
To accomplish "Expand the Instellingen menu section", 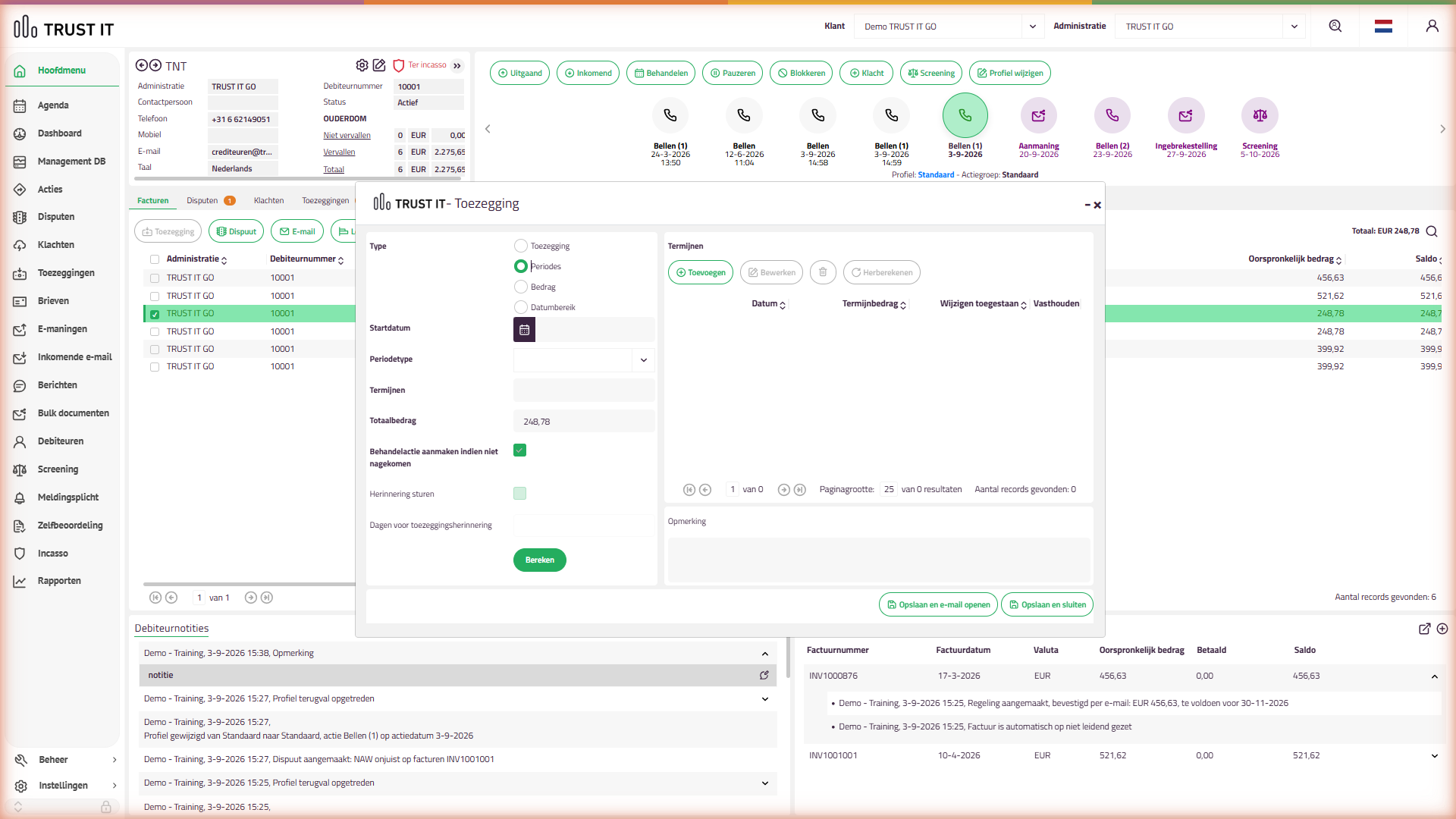I will click(x=65, y=786).
